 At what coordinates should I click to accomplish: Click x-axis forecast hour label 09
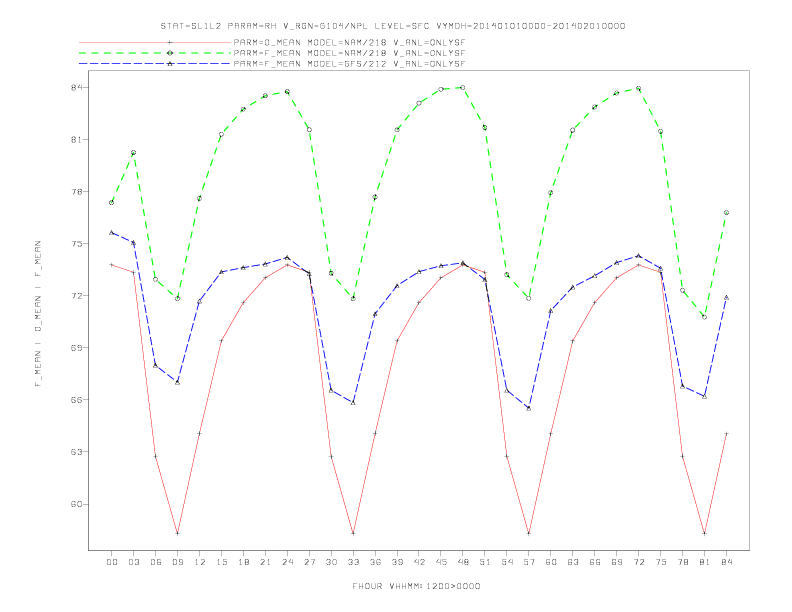coord(177,562)
